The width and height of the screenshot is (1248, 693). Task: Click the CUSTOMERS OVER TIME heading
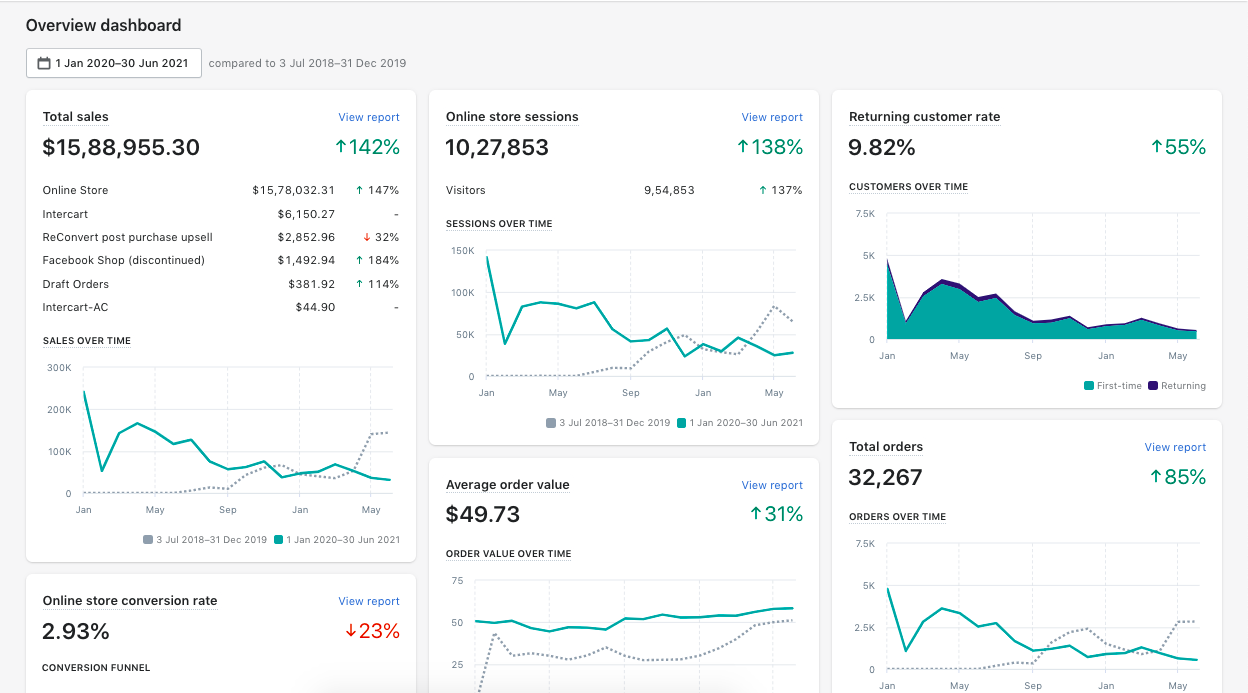coord(908,187)
